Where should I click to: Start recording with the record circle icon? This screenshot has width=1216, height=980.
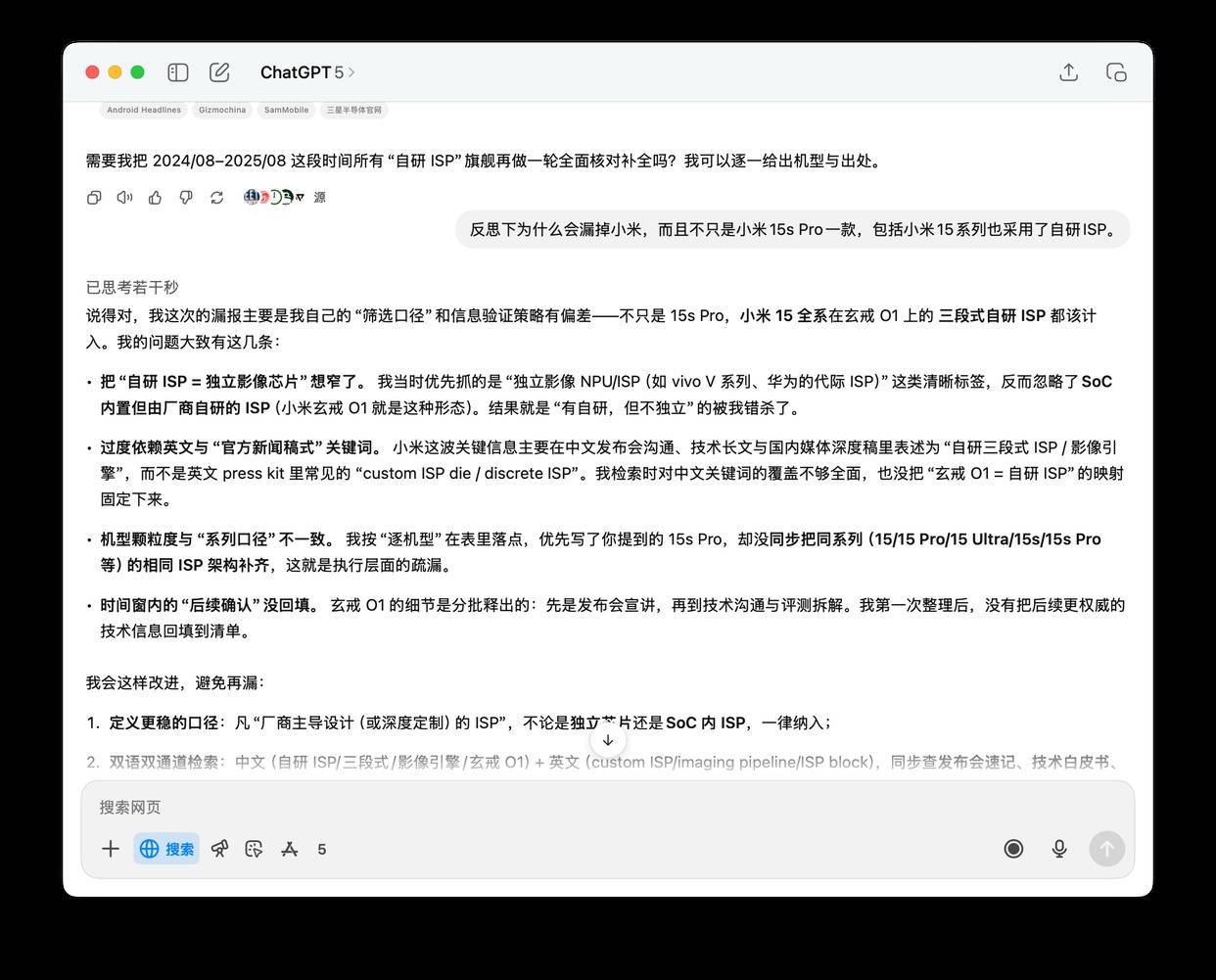click(1013, 849)
